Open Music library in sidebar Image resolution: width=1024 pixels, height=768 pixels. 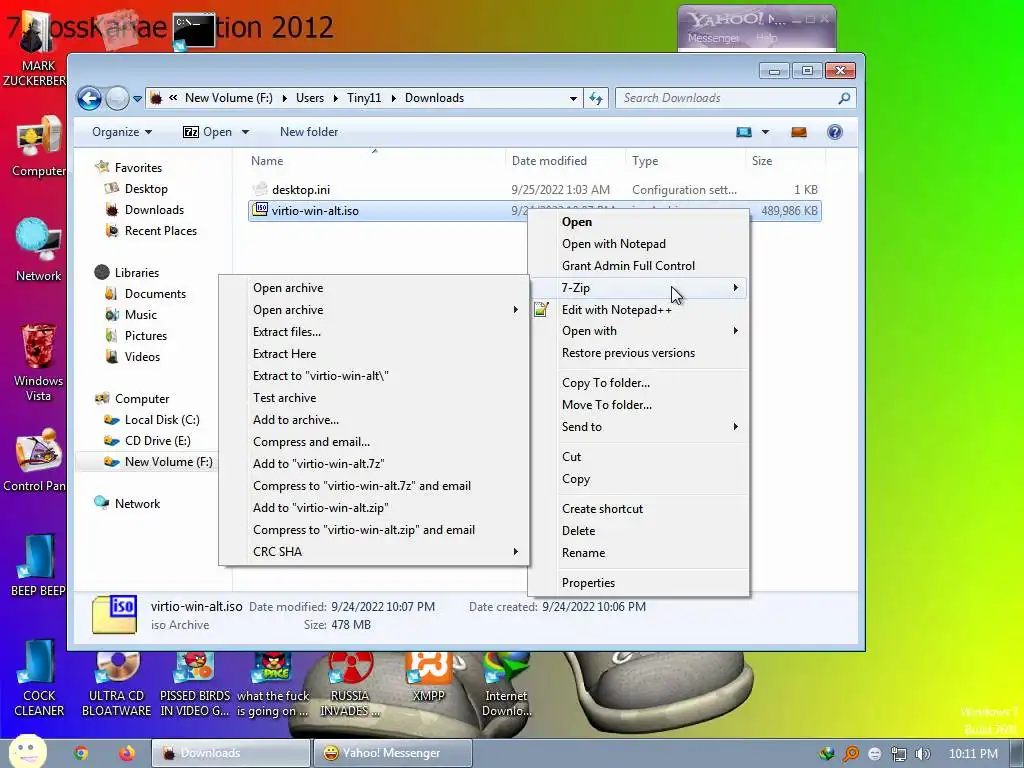click(140, 315)
